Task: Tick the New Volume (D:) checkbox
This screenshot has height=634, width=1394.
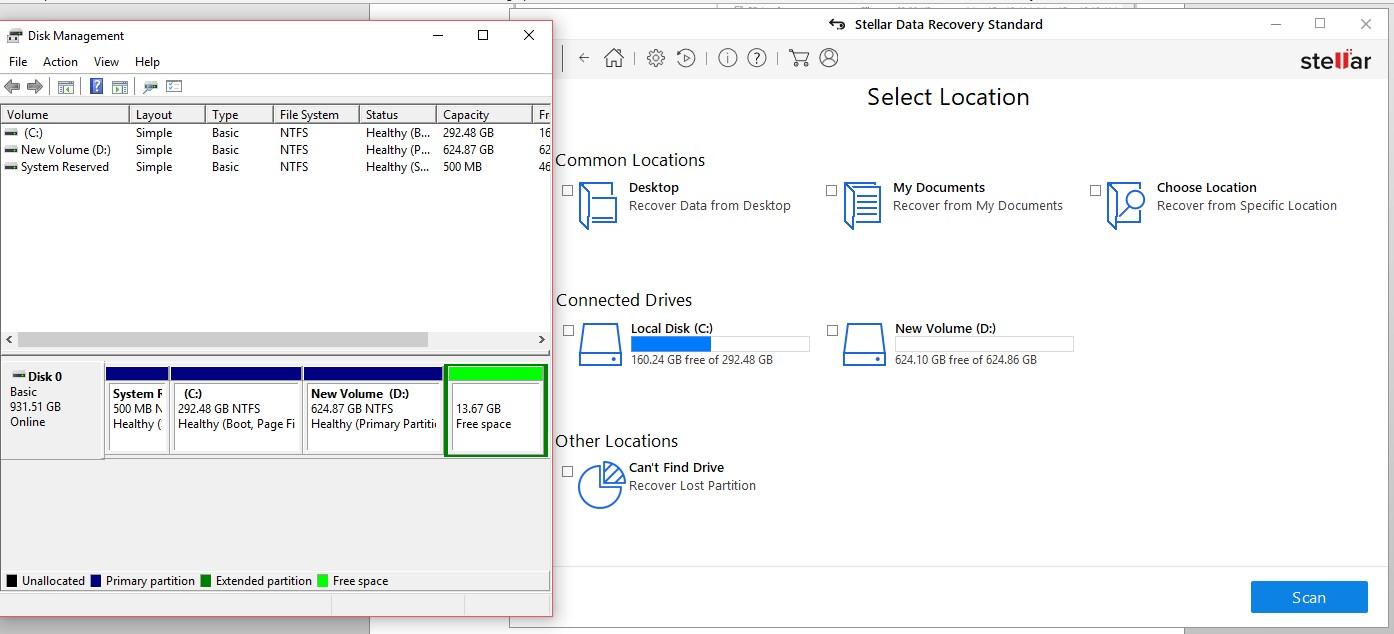Action: (x=832, y=330)
